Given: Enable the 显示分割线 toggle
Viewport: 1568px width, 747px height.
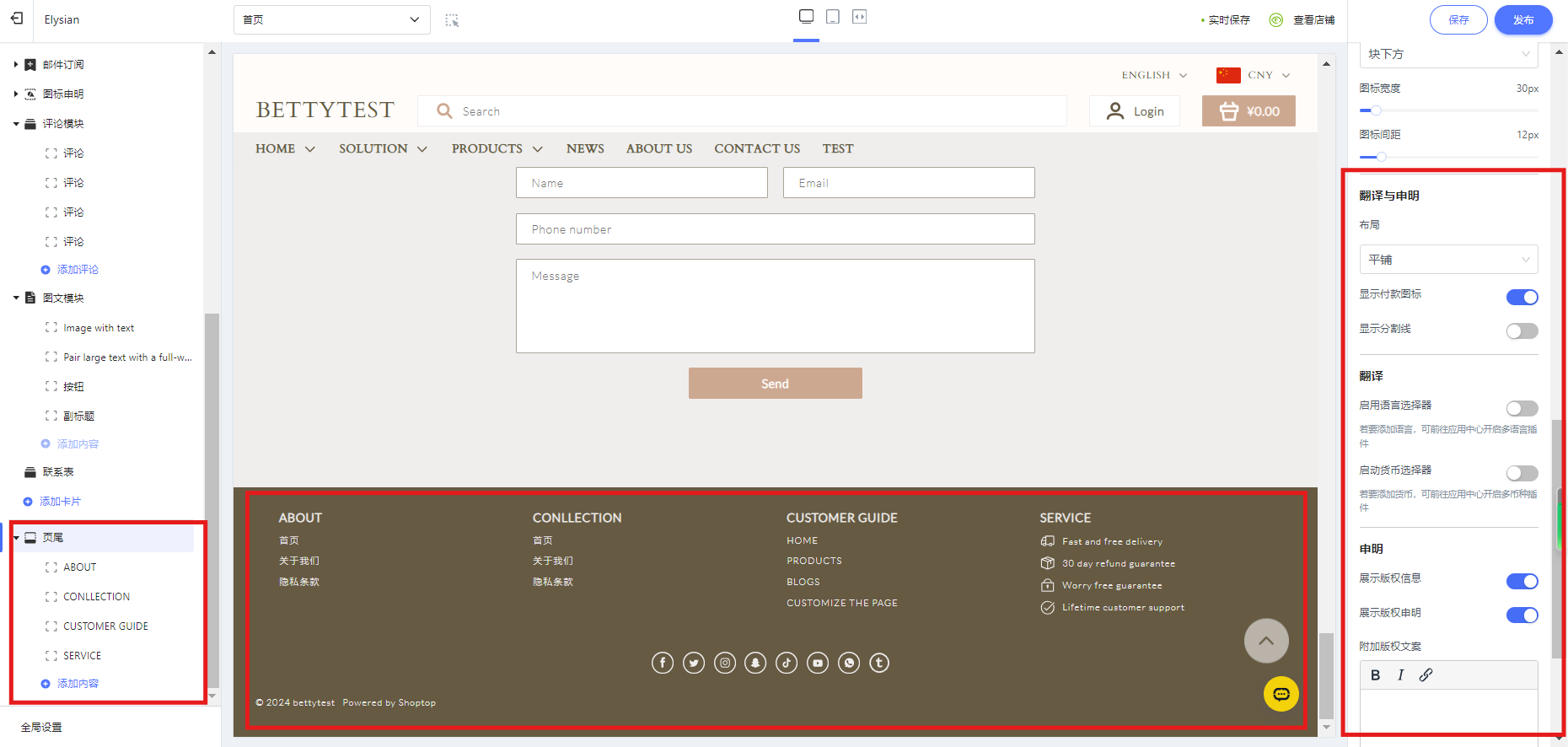Looking at the screenshot, I should tap(1522, 331).
